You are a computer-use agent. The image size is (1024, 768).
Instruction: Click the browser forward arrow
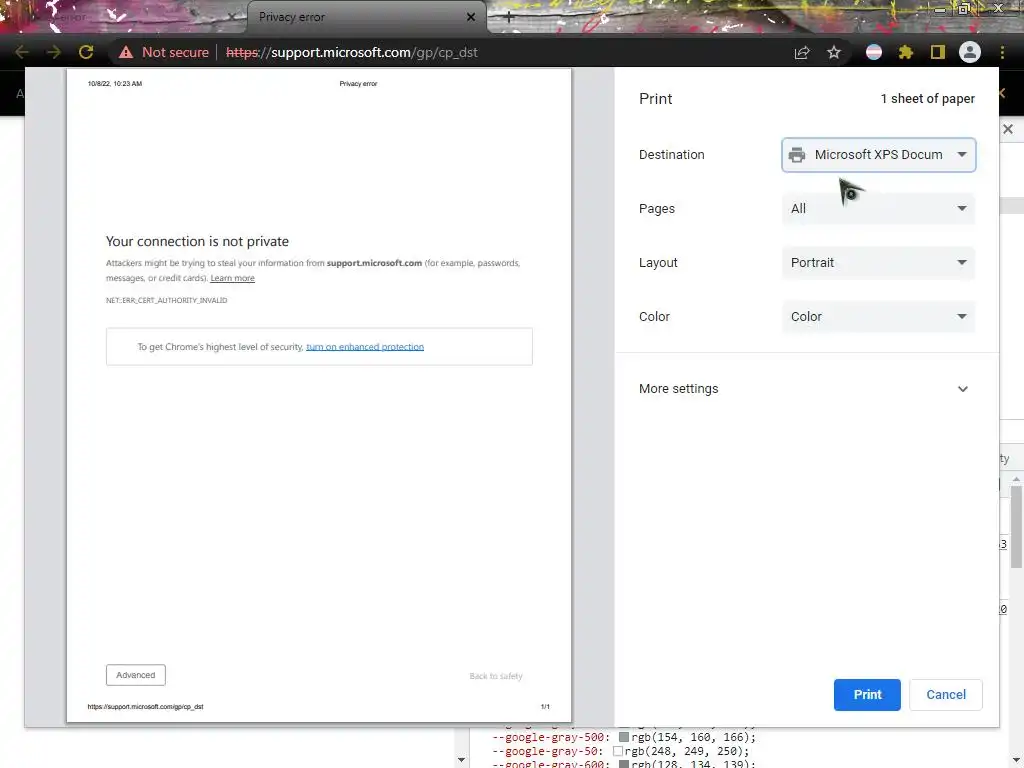[54, 52]
